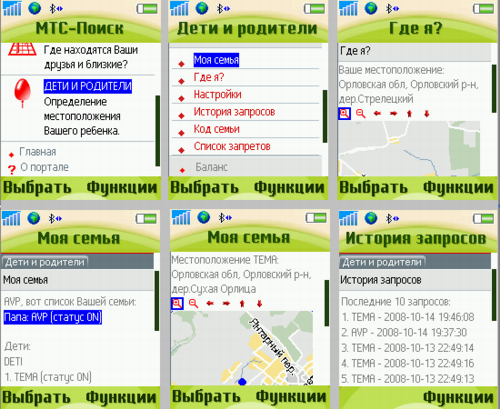
Task: Open the Настройки menu entry
Action: point(217,95)
